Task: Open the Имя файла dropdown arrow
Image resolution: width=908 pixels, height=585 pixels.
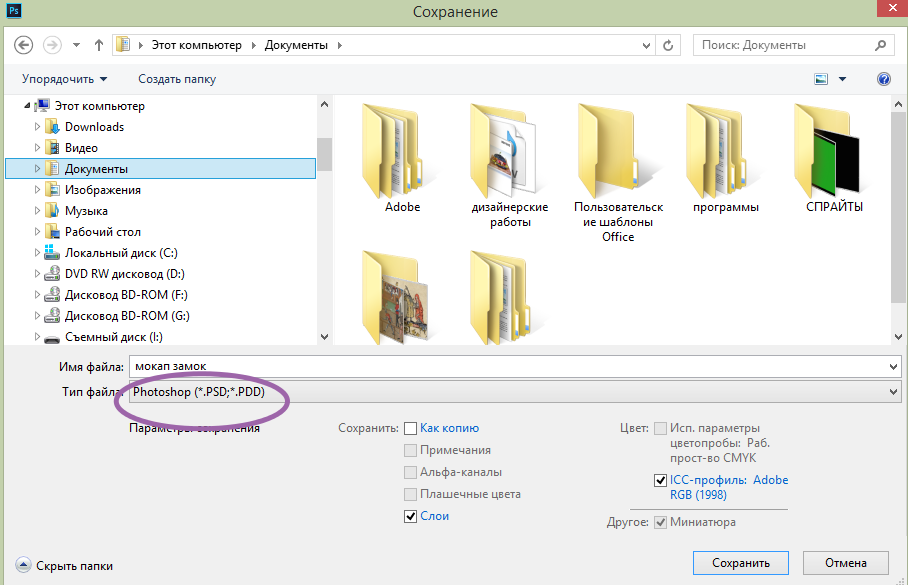Action: pos(894,367)
